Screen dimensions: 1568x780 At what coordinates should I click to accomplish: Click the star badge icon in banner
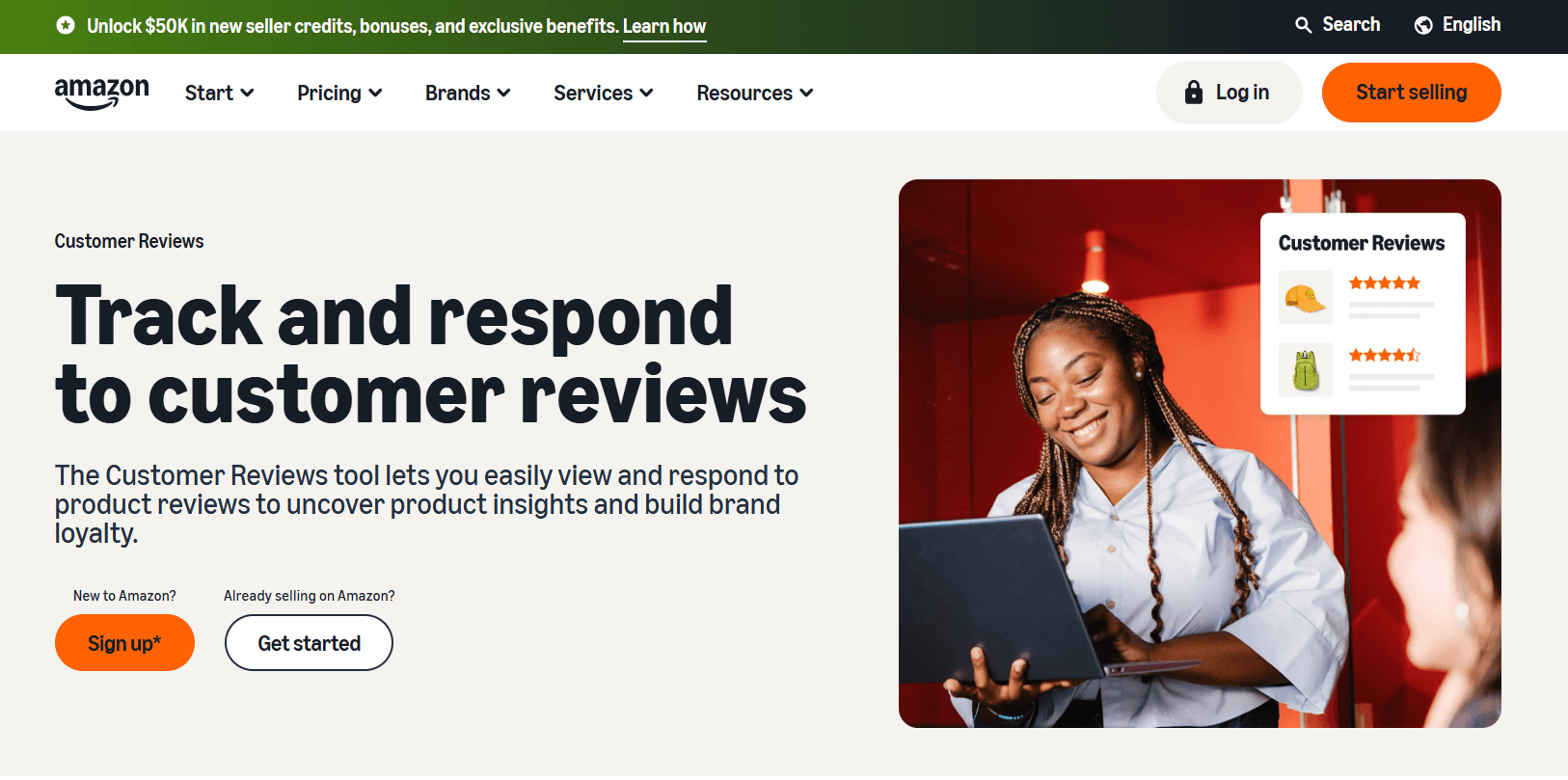pyautogui.click(x=66, y=25)
